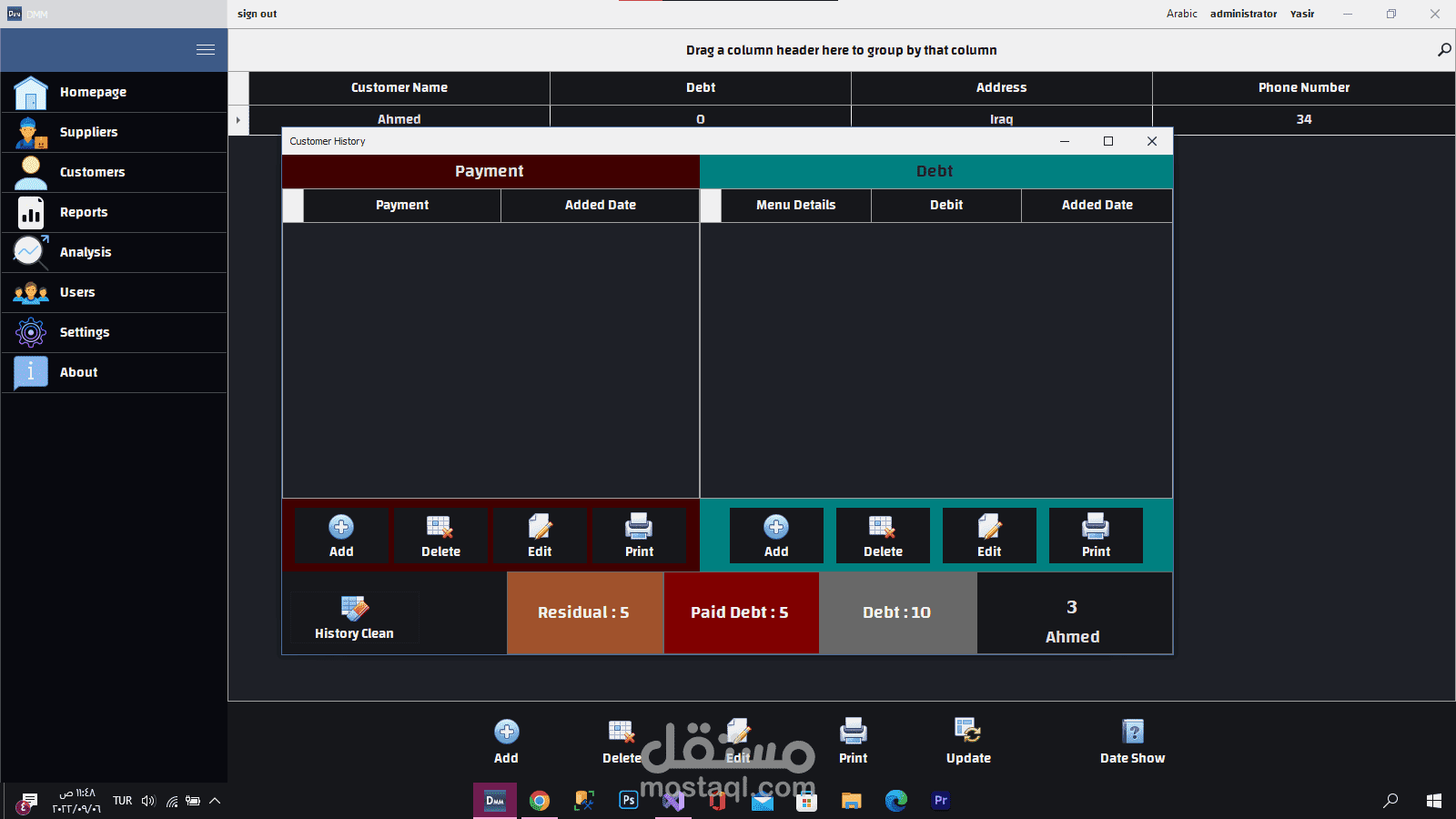The width and height of the screenshot is (1456, 819).
Task: Click the sign out link
Action: 258,14
